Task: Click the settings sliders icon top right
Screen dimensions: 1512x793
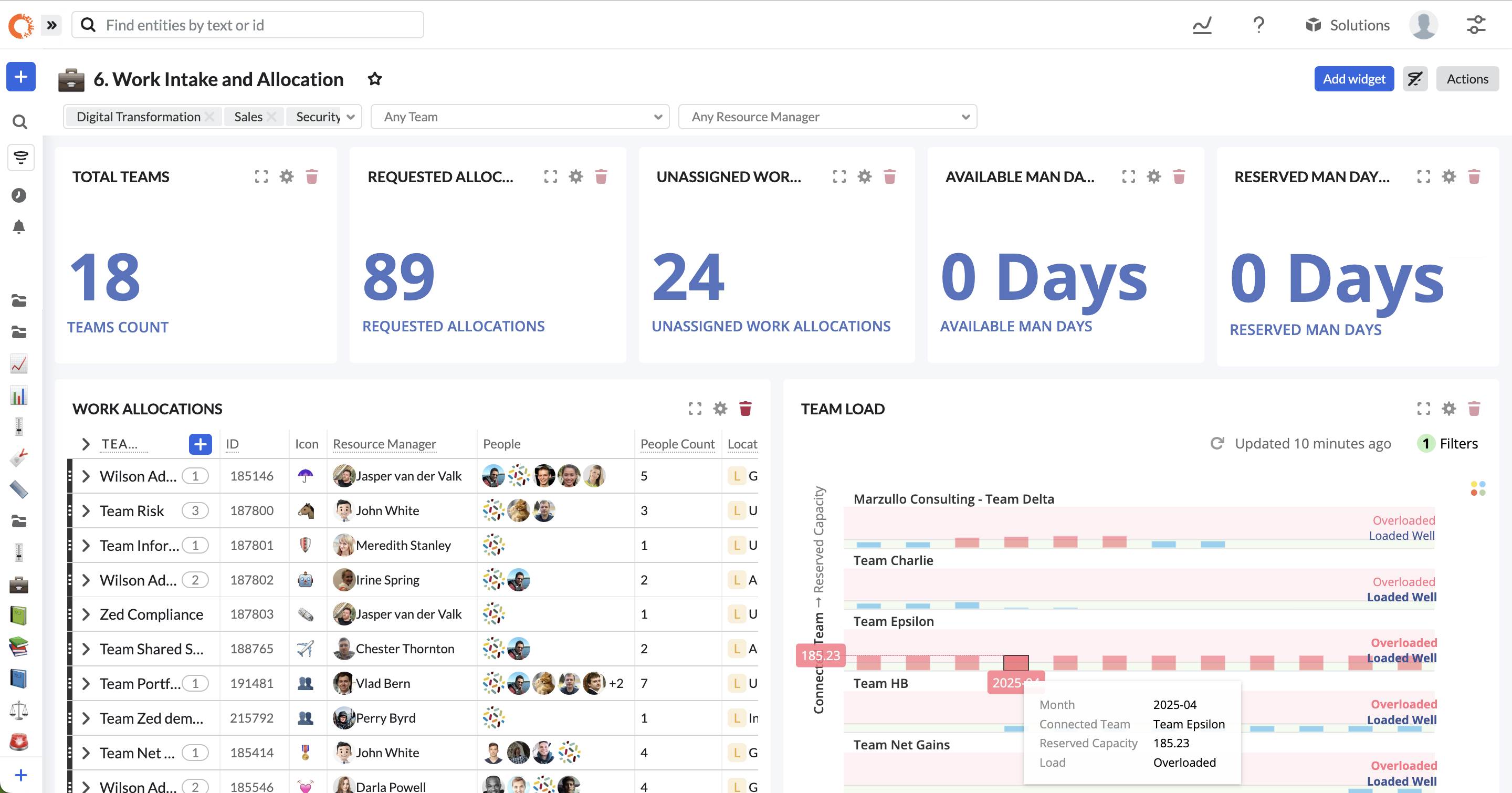Action: click(1476, 25)
